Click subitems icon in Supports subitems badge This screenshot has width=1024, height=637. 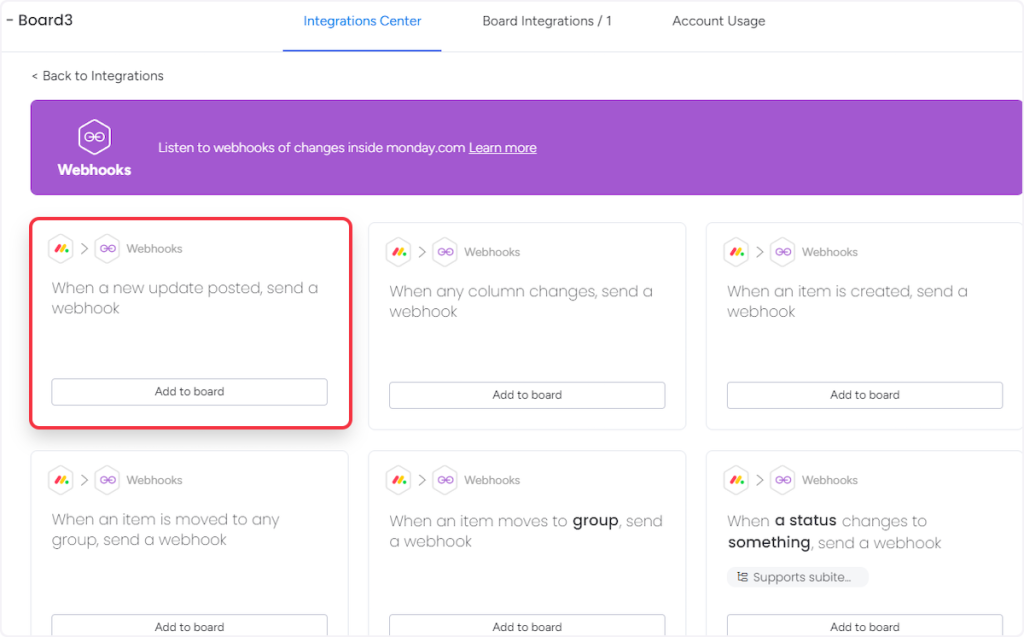(x=742, y=577)
